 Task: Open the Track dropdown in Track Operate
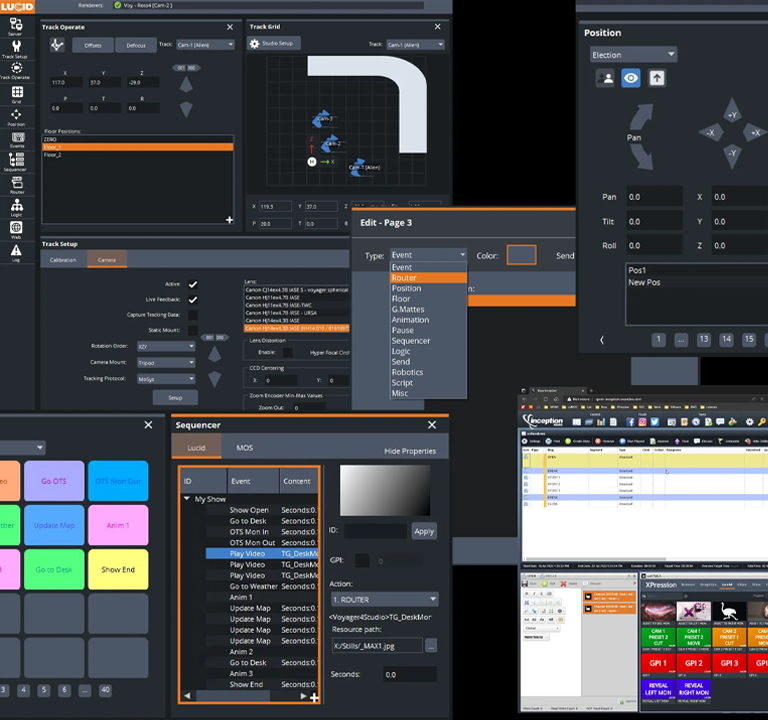coord(205,45)
